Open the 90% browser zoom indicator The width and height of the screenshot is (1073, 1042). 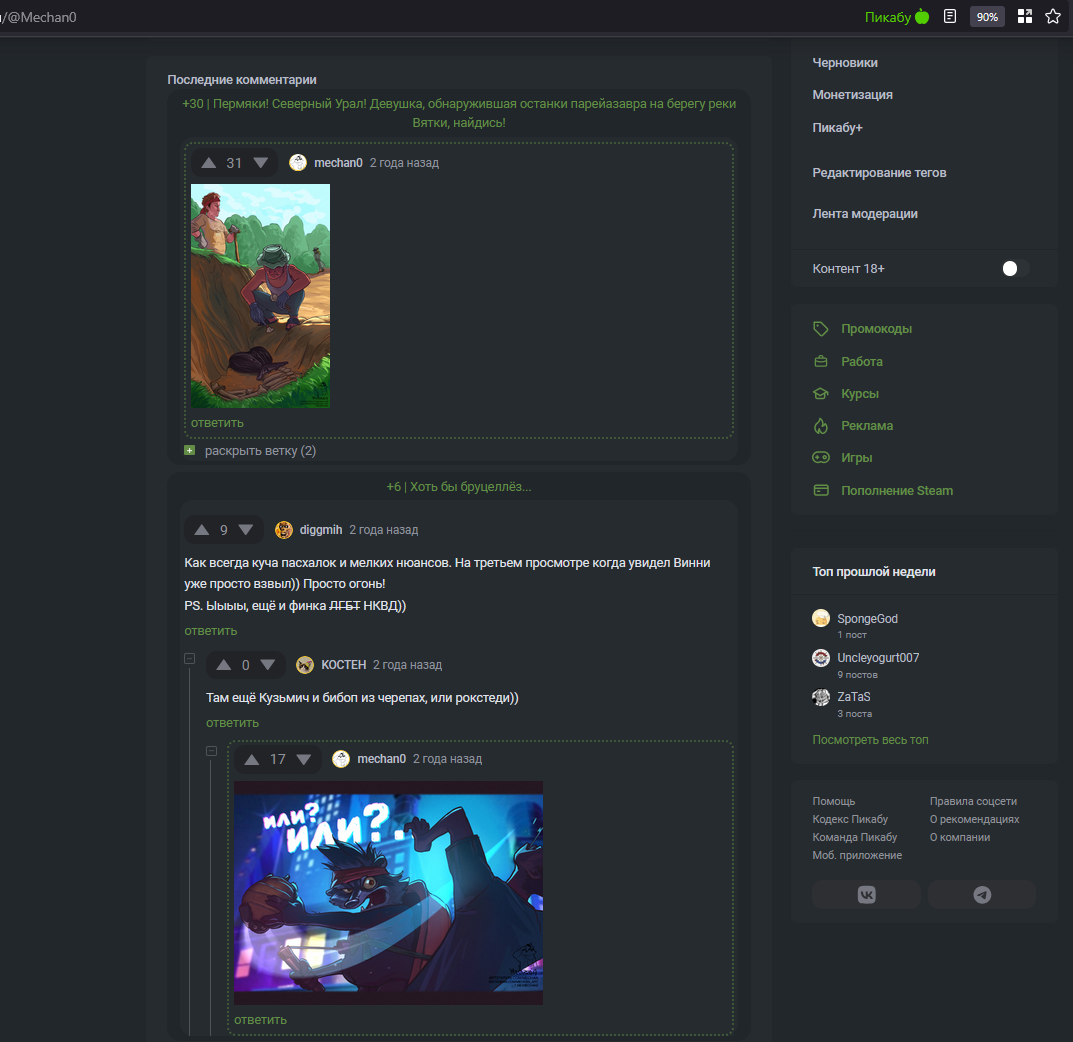click(x=987, y=16)
